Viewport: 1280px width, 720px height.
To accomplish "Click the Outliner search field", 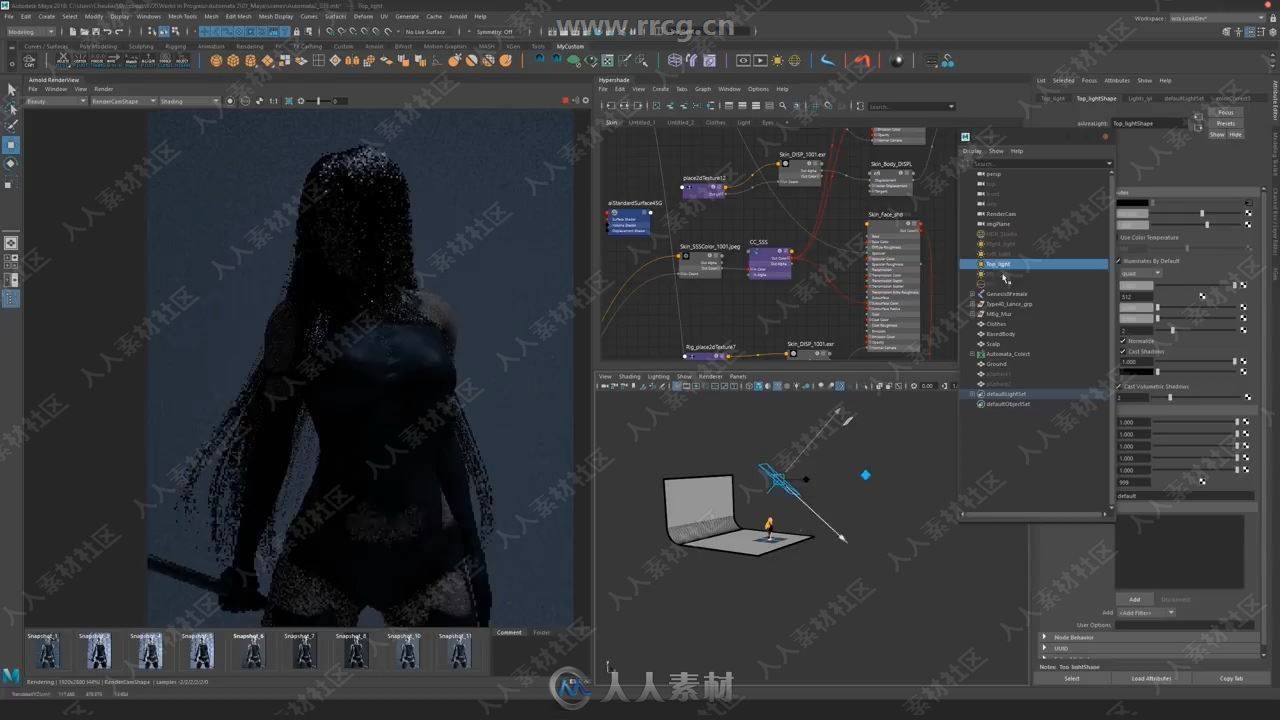I will coord(1038,163).
